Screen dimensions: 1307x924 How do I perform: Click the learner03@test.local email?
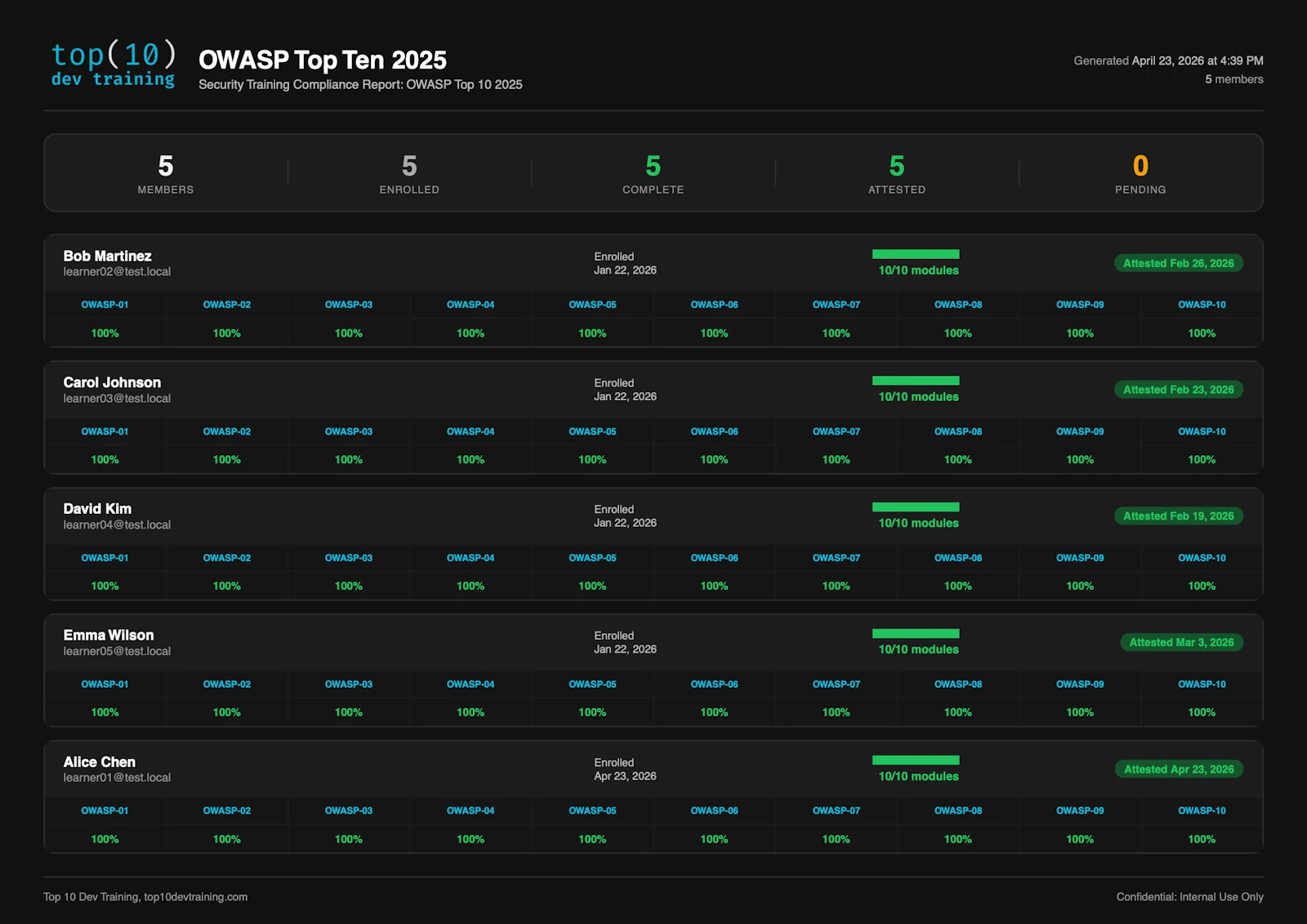pyautogui.click(x=117, y=399)
